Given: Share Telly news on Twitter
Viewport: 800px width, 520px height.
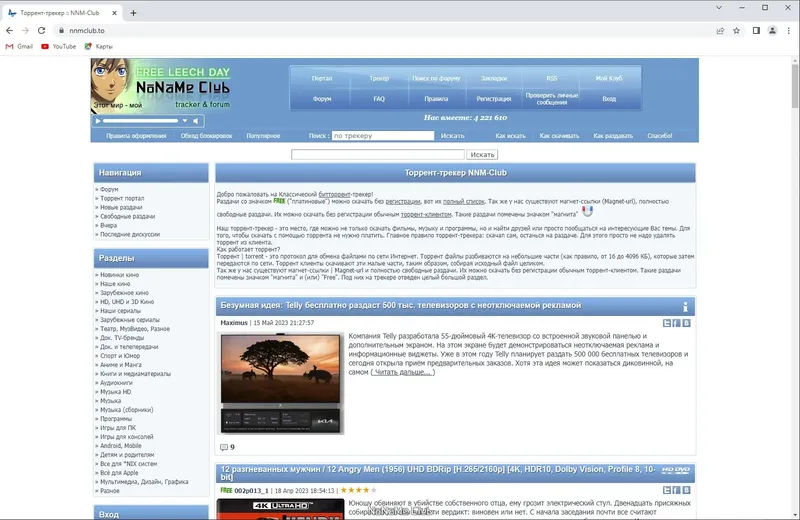Looking at the screenshot, I should coord(667,323).
